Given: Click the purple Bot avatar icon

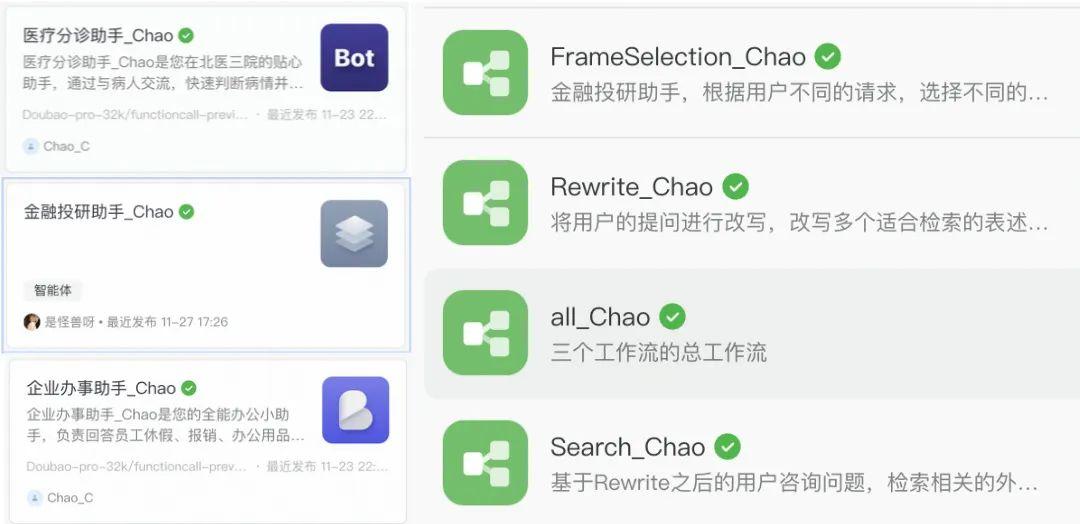Looking at the screenshot, I should tap(354, 58).
